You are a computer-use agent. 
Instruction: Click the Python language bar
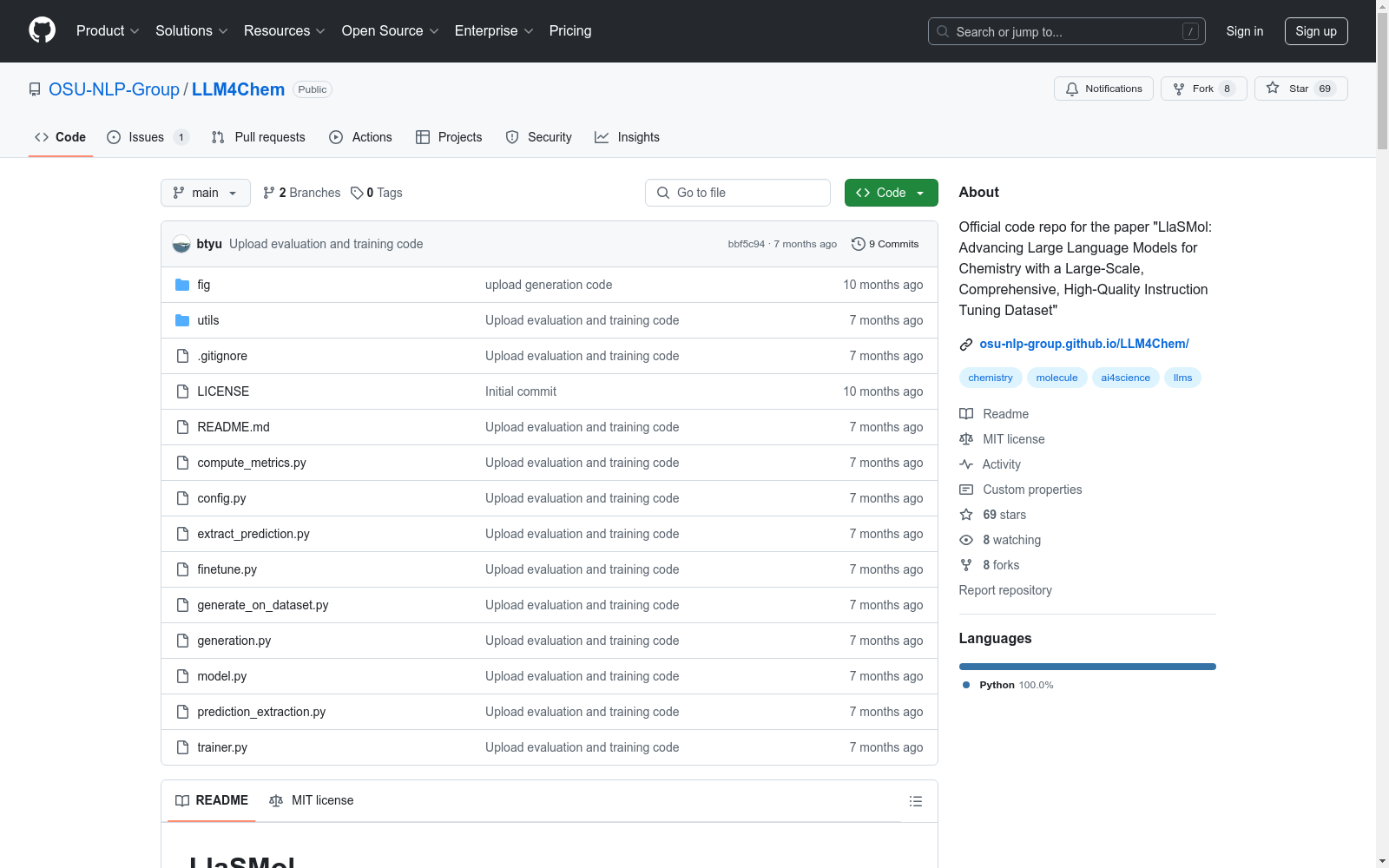1088,667
